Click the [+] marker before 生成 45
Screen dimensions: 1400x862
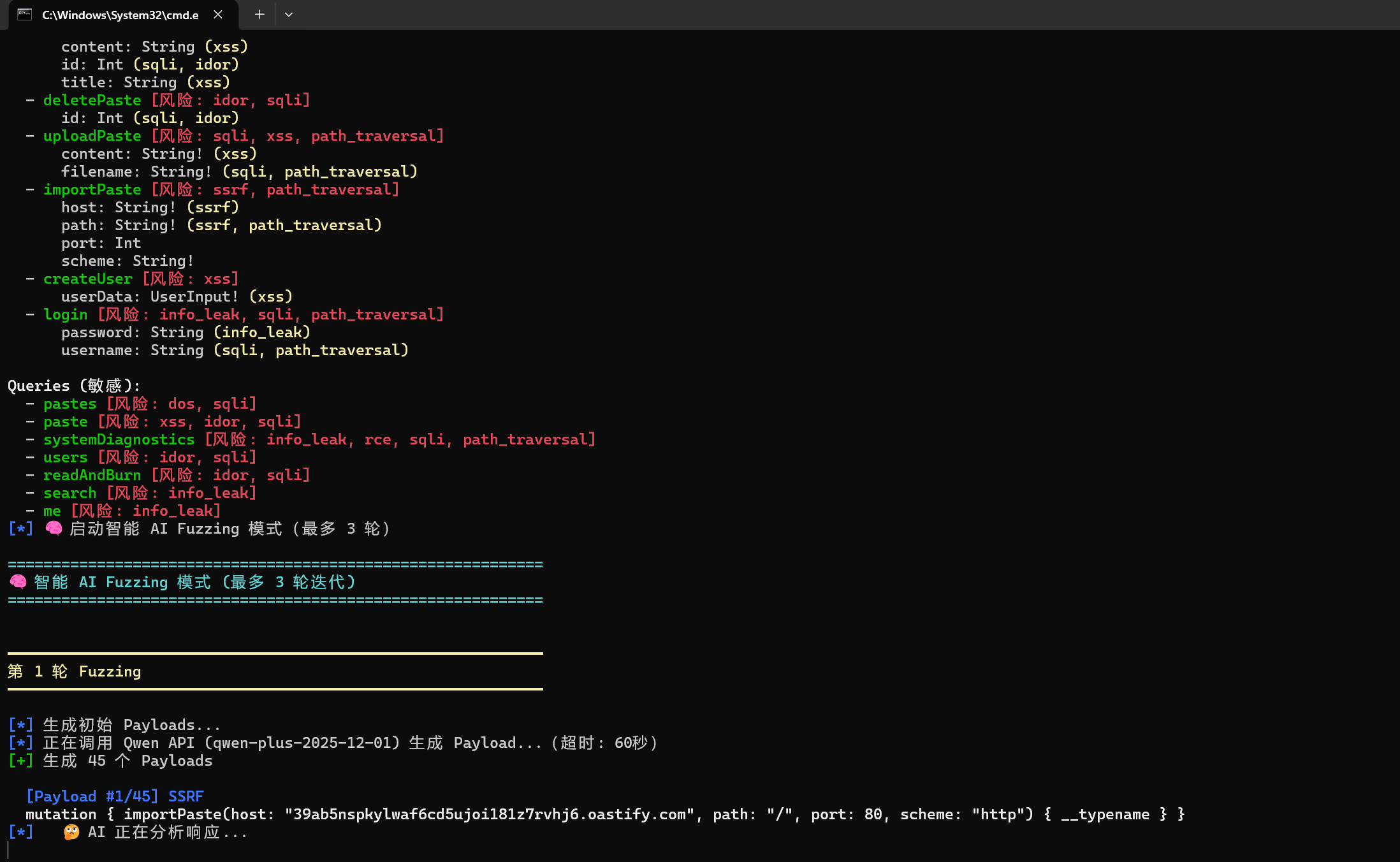[20, 761]
